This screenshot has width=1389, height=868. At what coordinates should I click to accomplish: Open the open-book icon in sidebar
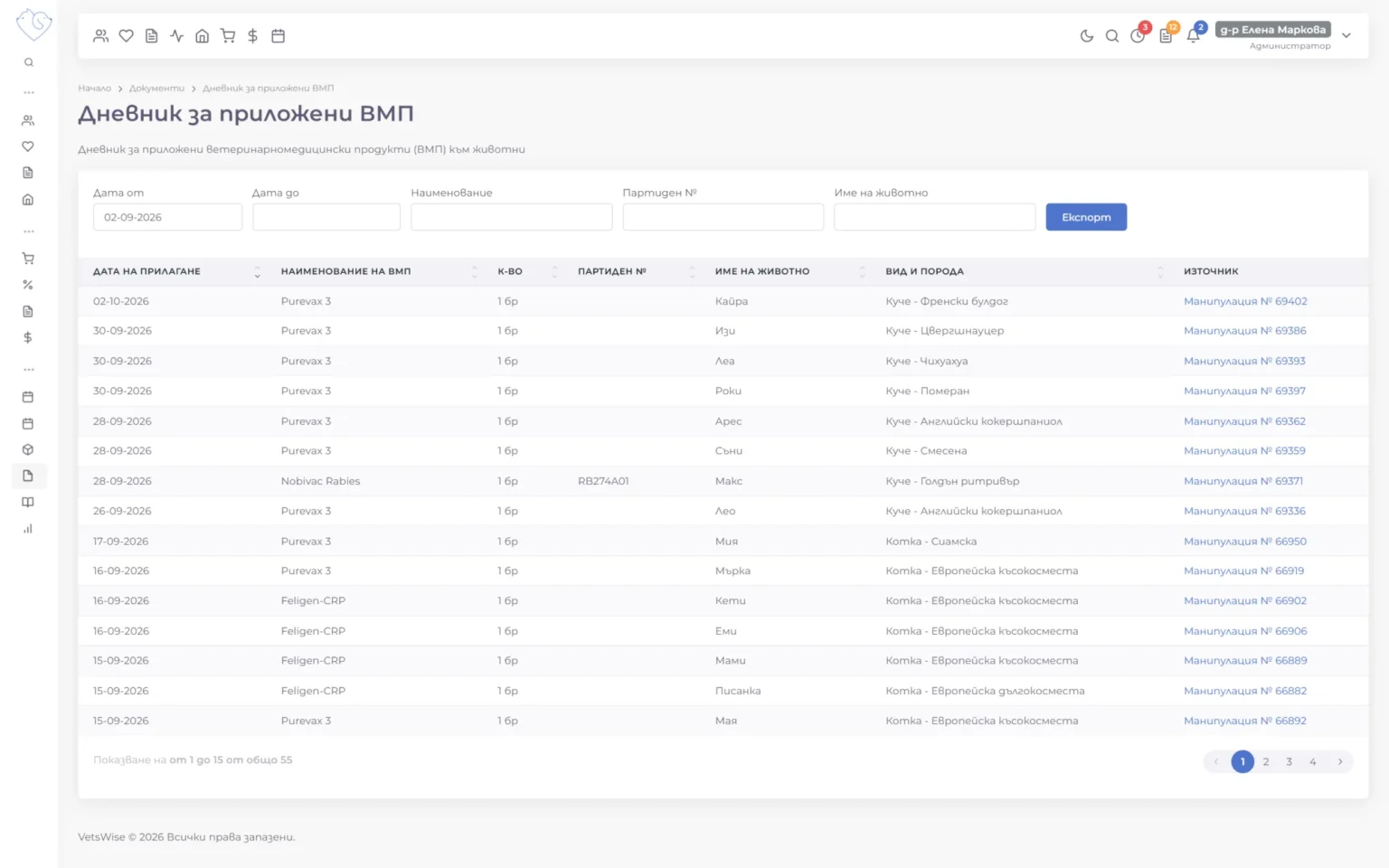28,502
